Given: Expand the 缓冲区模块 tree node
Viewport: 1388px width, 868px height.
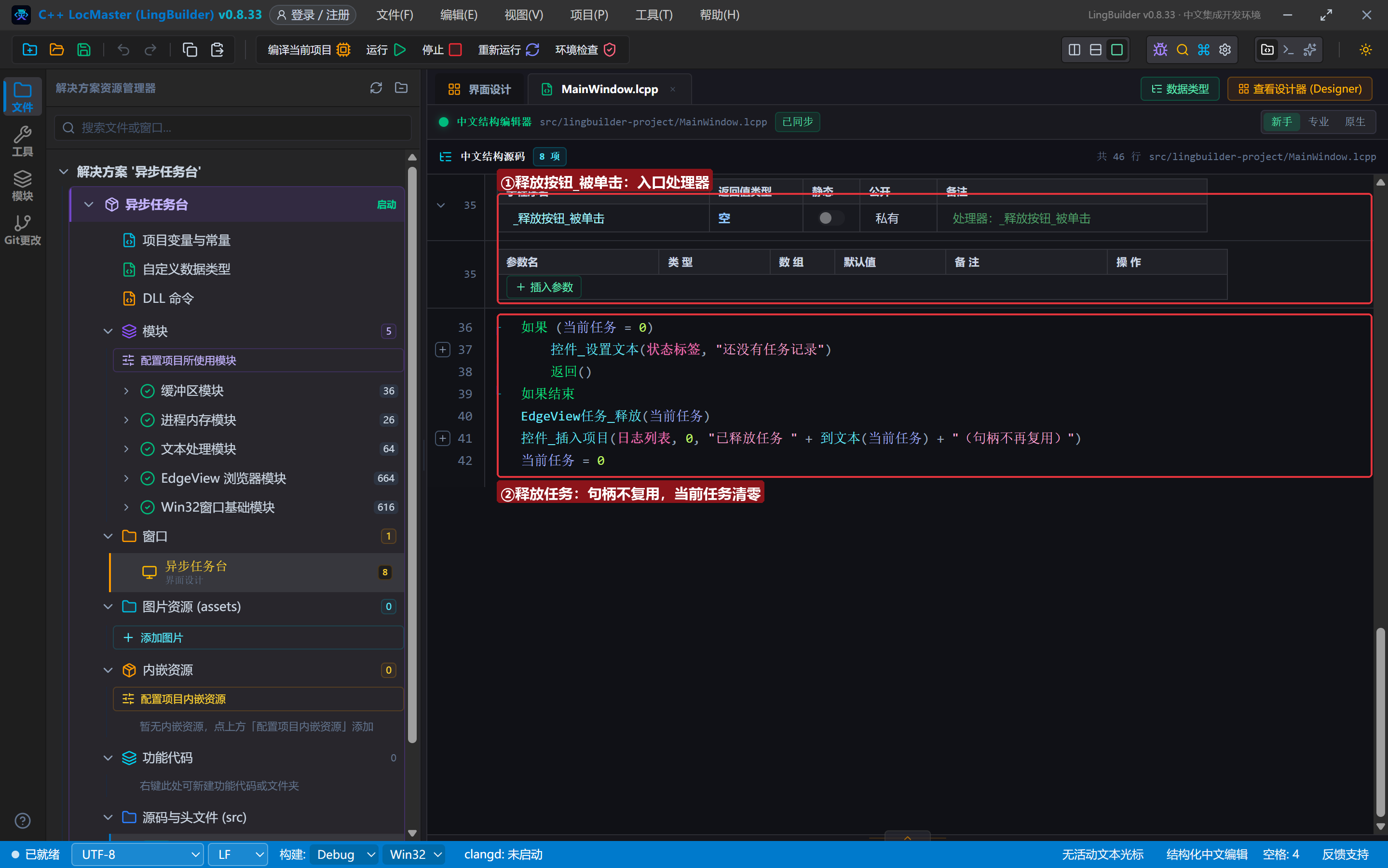Looking at the screenshot, I should (126, 391).
